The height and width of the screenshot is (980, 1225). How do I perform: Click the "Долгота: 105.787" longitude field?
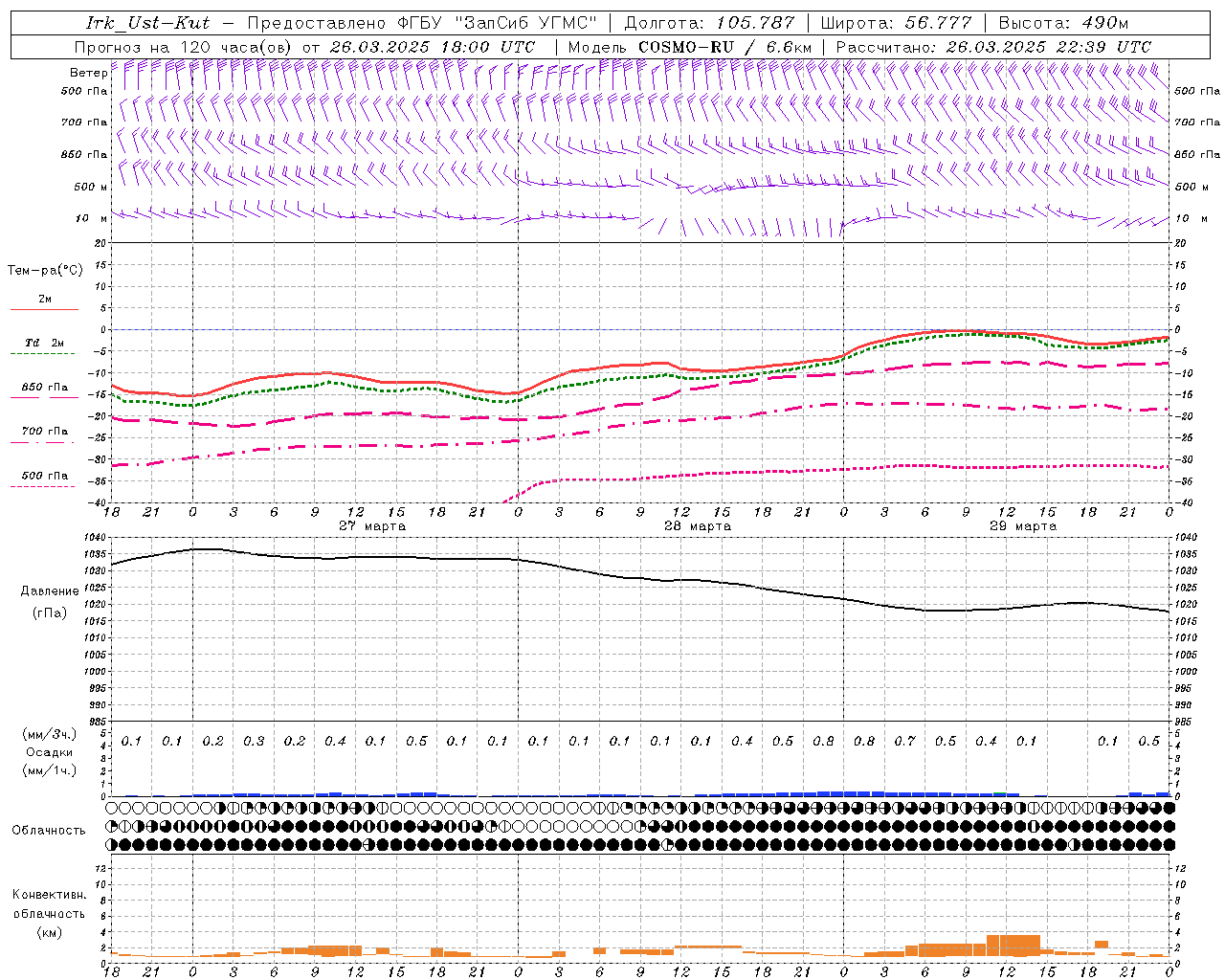[x=709, y=23]
